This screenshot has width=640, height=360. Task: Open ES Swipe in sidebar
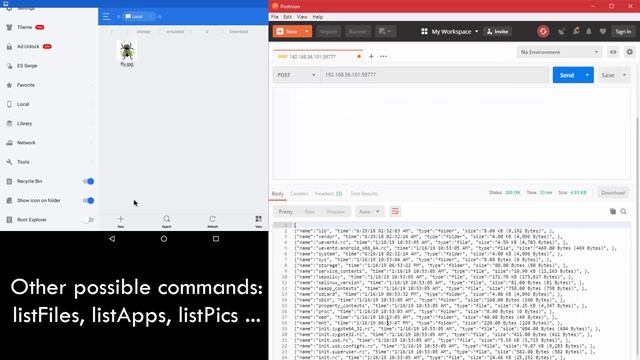click(x=27, y=66)
